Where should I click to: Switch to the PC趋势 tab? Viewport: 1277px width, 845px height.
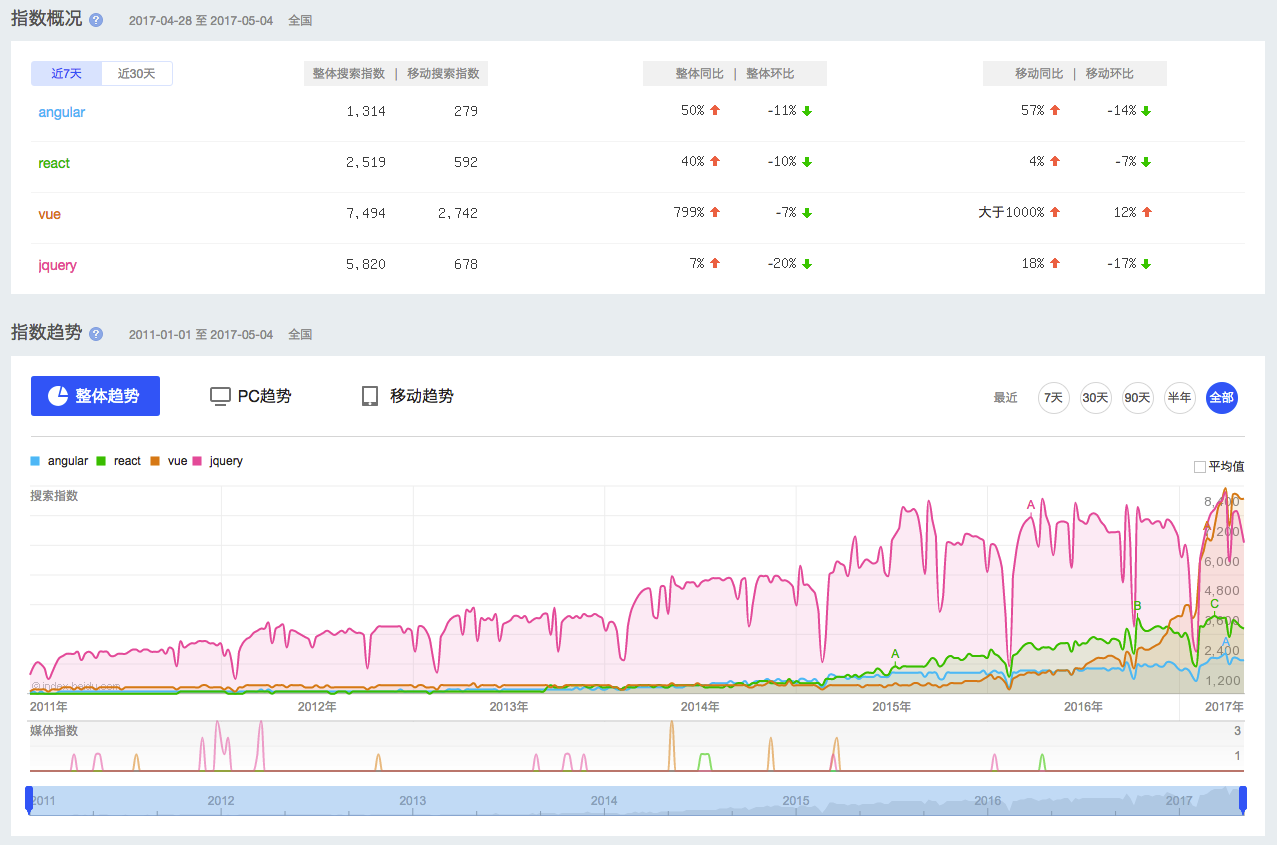(x=251, y=396)
